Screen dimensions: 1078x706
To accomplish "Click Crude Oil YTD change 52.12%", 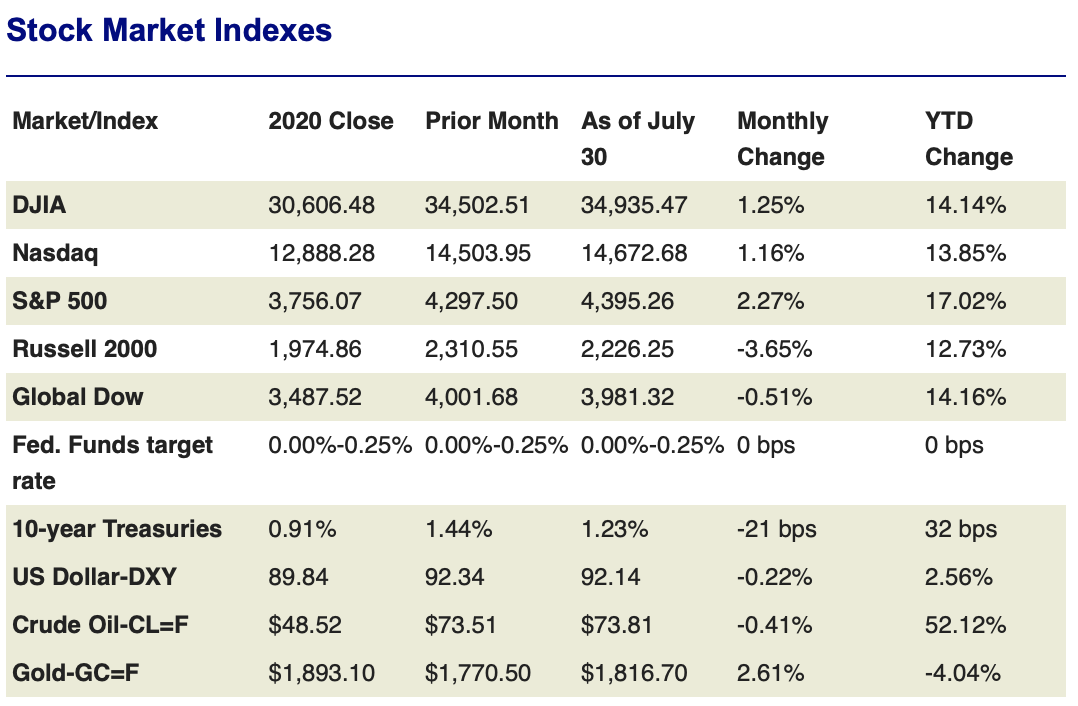I will tap(966, 625).
